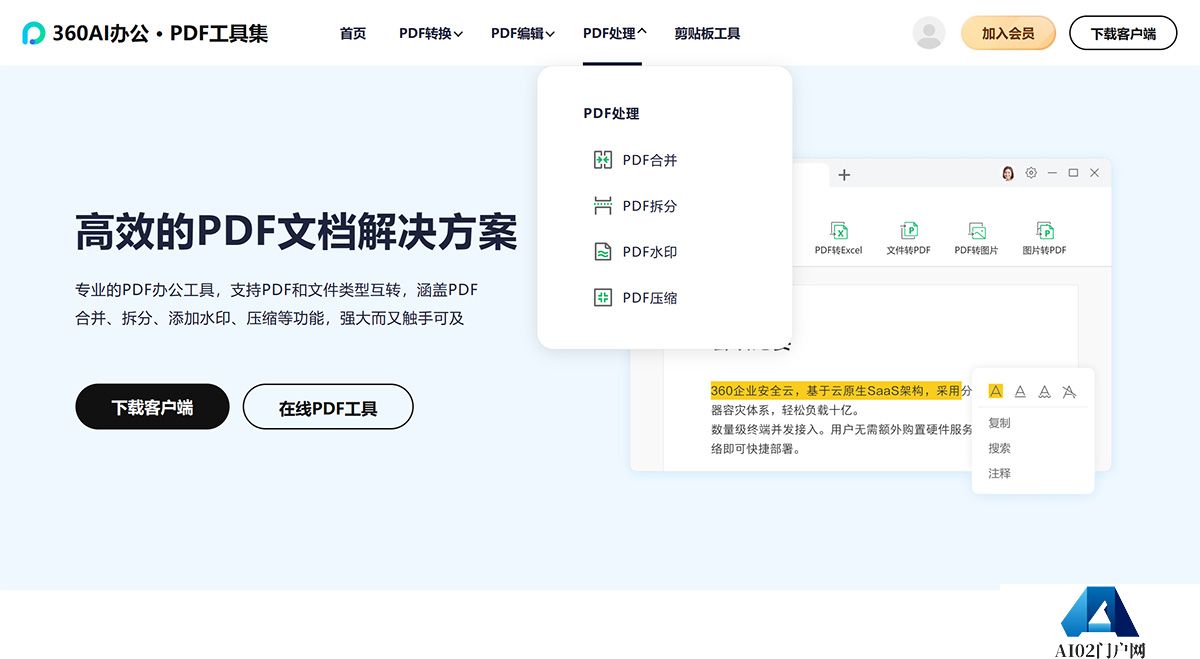Click the PDF拆分 split icon
This screenshot has width=1200, height=659.
(603, 206)
